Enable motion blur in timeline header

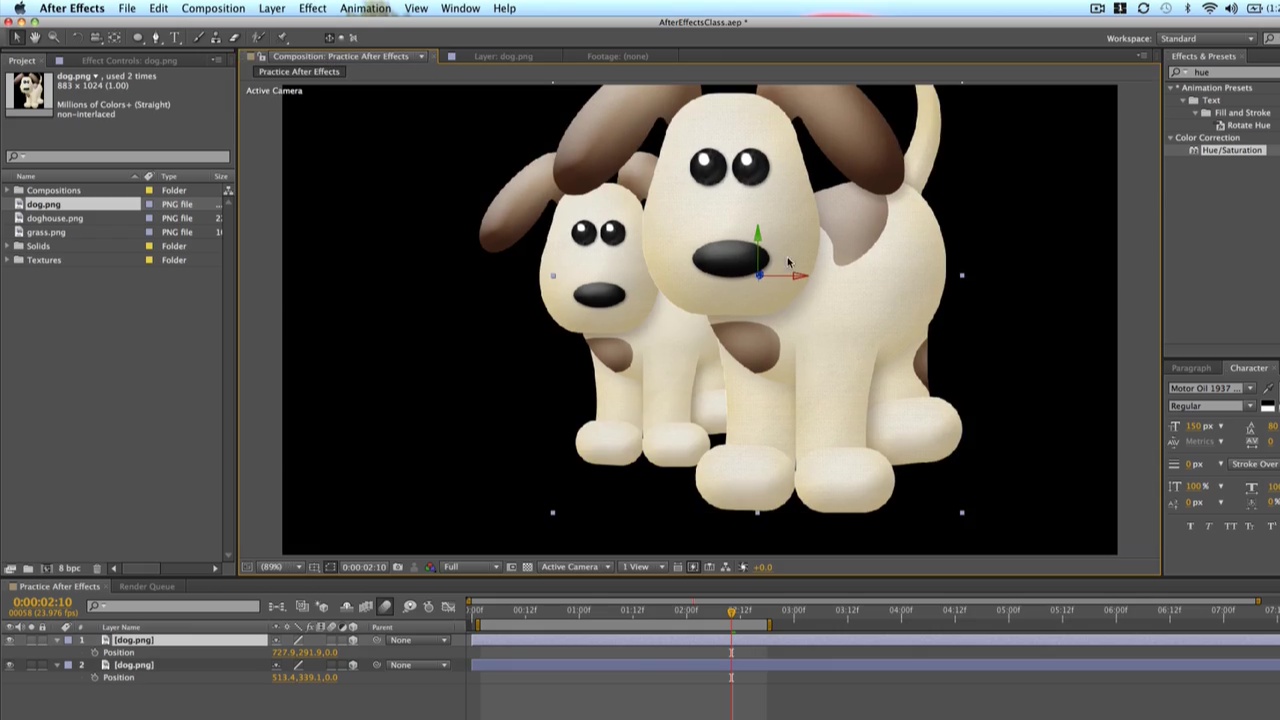tap(385, 607)
